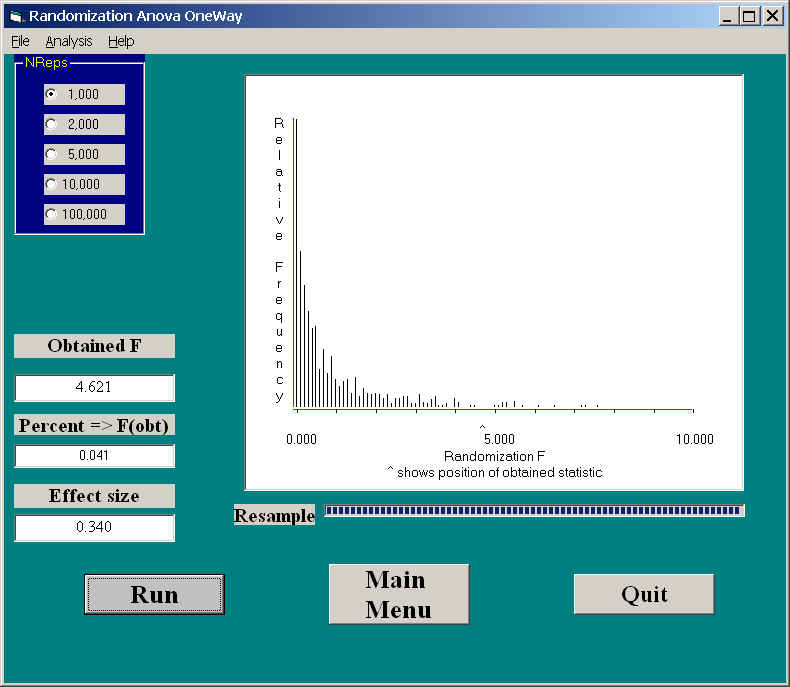Set NReps to 10,000
The width and height of the screenshot is (790, 687).
pyautogui.click(x=51, y=184)
